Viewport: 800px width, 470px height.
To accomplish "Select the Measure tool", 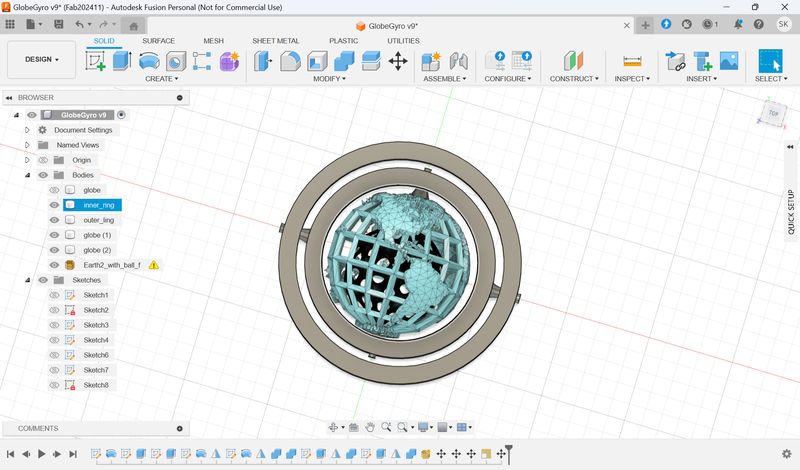I will point(632,61).
